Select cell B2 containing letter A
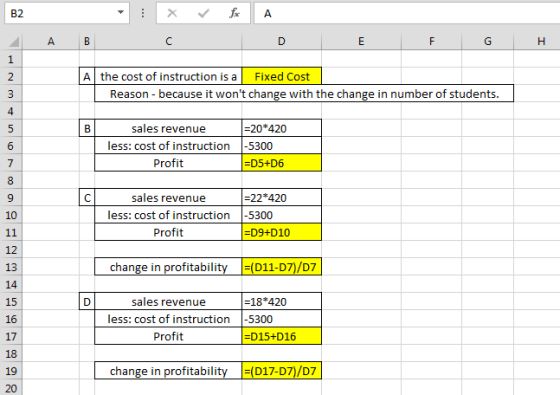560x395 pixels. [x=87, y=76]
